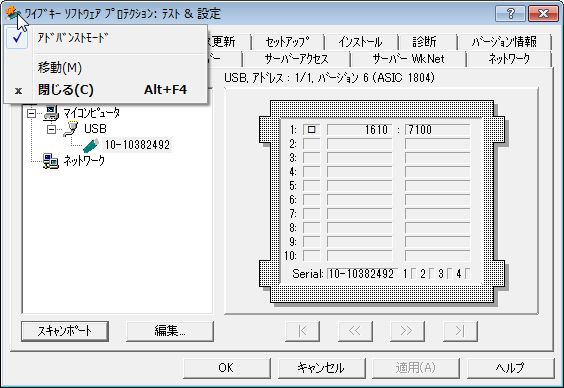Toggle checkbox 3 beside Serial number

click(450, 274)
